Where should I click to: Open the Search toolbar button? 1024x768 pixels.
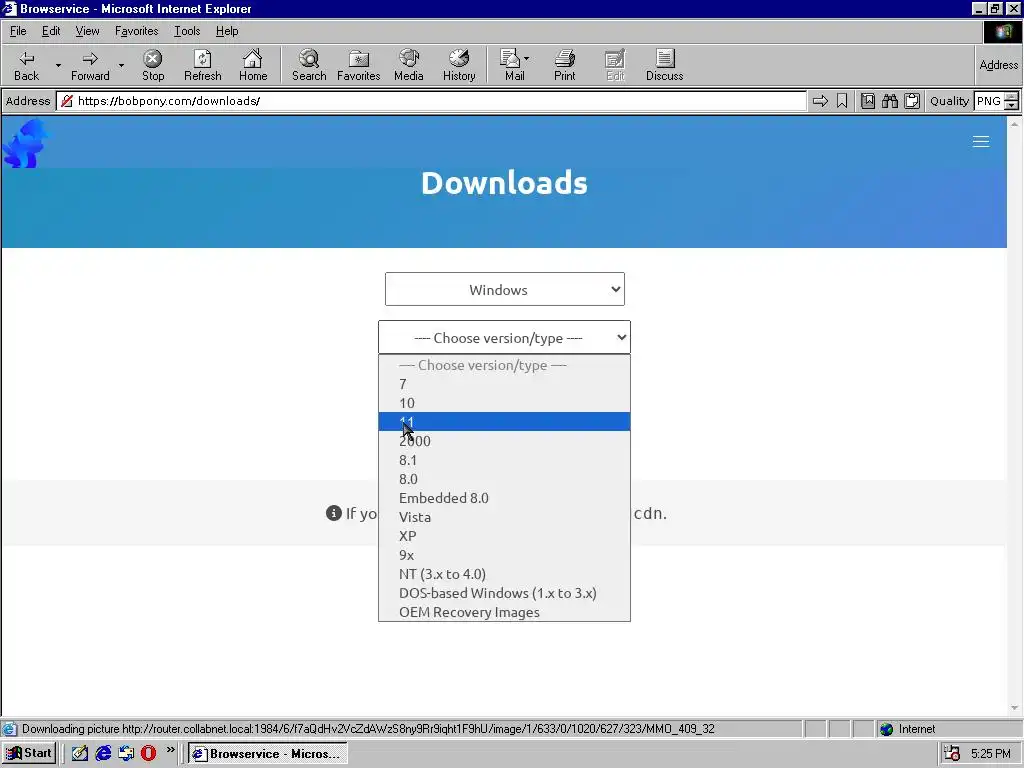coord(309,65)
